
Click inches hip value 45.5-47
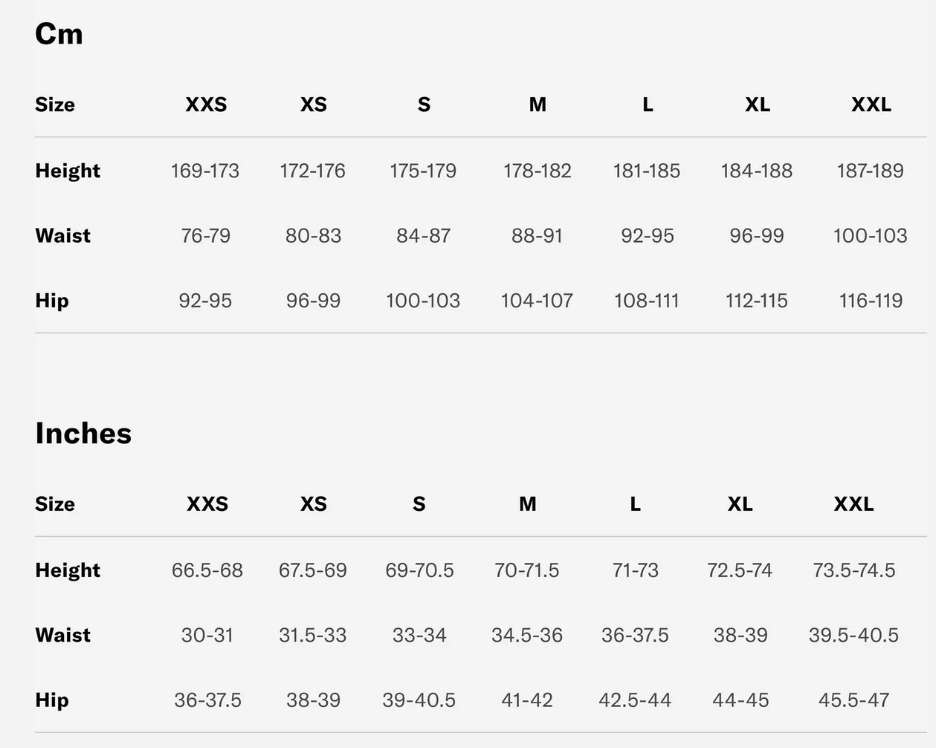853,700
